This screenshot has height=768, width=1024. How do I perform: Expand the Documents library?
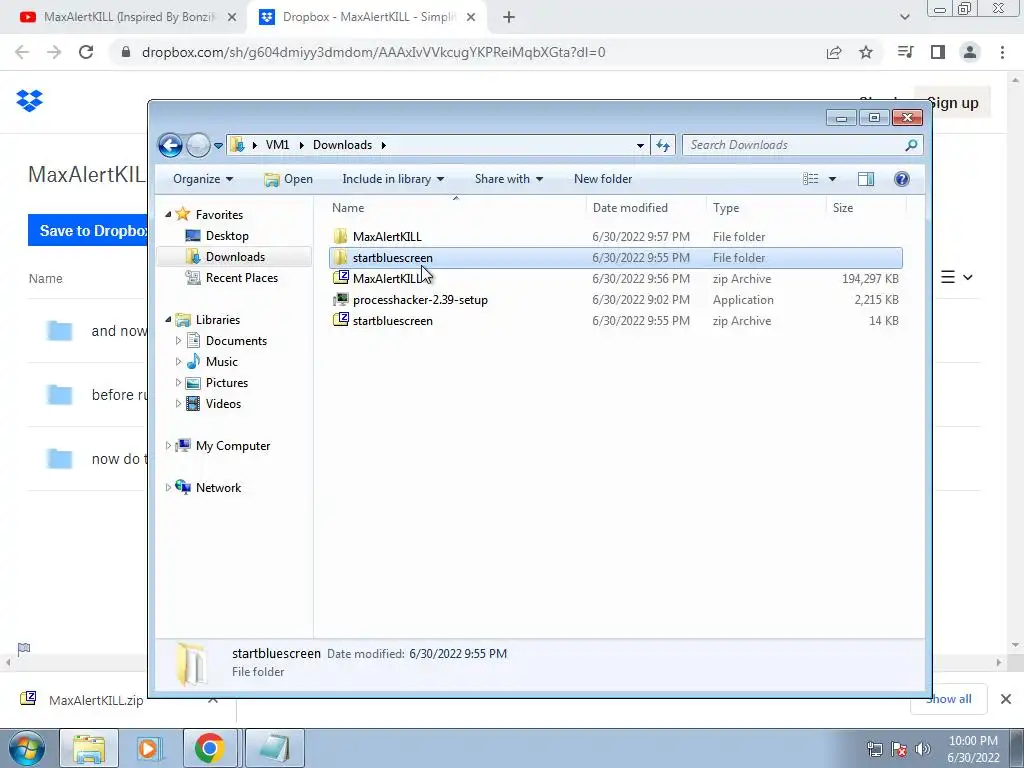(x=178, y=340)
